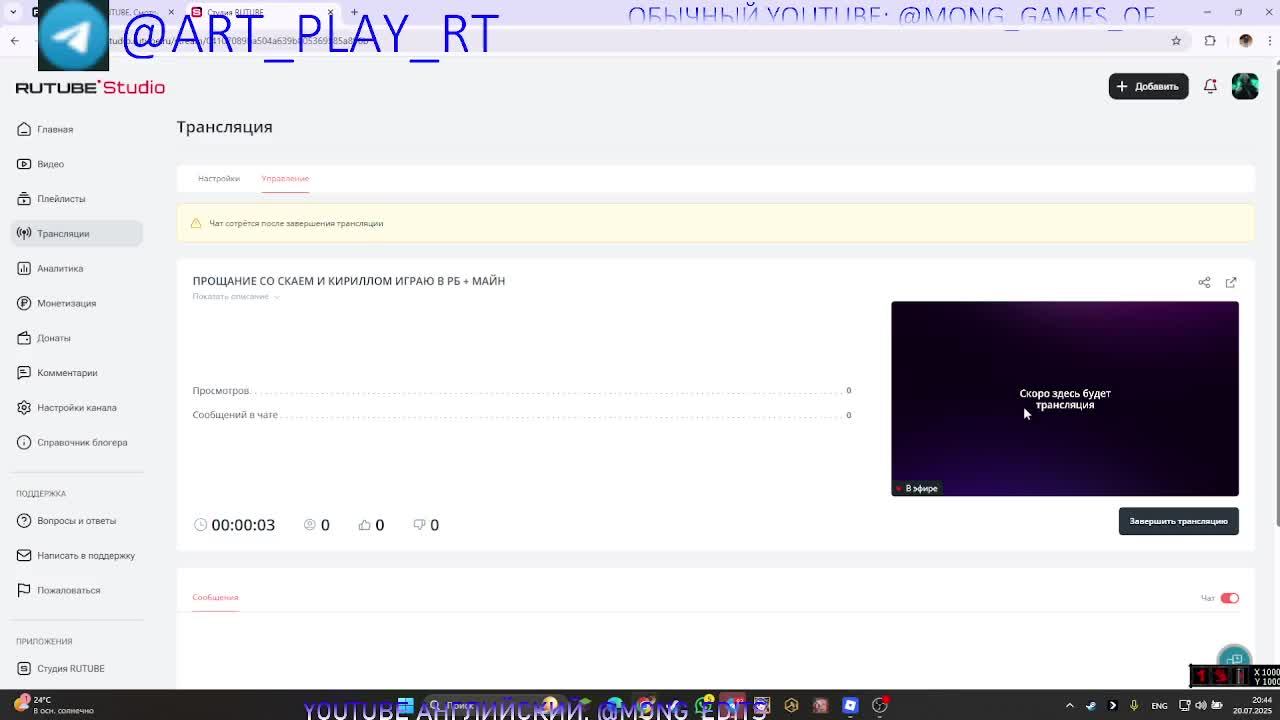Click the Студия RUTUBE browser tab
The width and height of the screenshot is (1280, 720).
[x=262, y=12]
